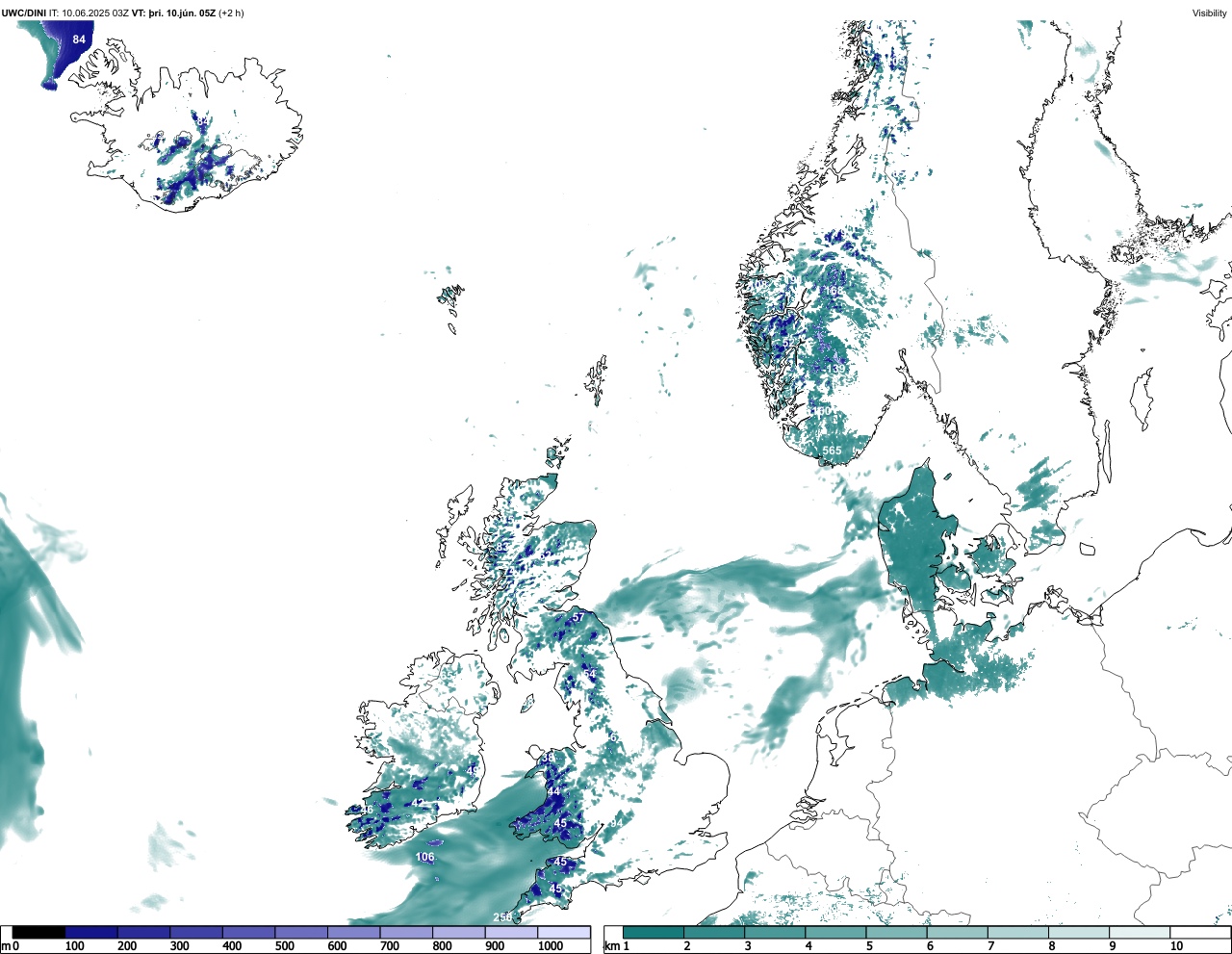The width and height of the screenshot is (1232, 954).
Task: Click the 'km' unit label on the right legend
Action: pos(610,946)
